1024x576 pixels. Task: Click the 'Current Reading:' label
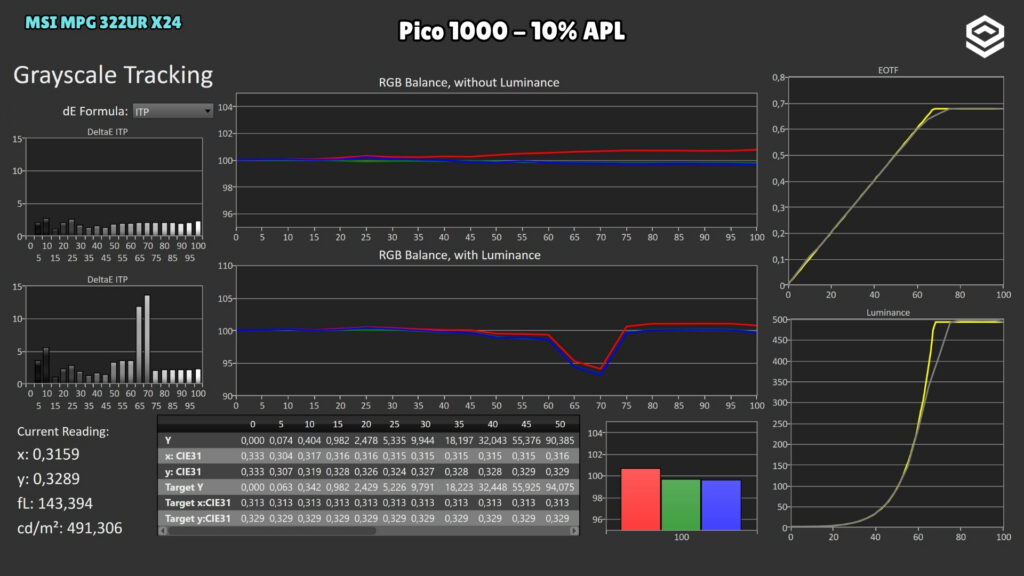63,432
